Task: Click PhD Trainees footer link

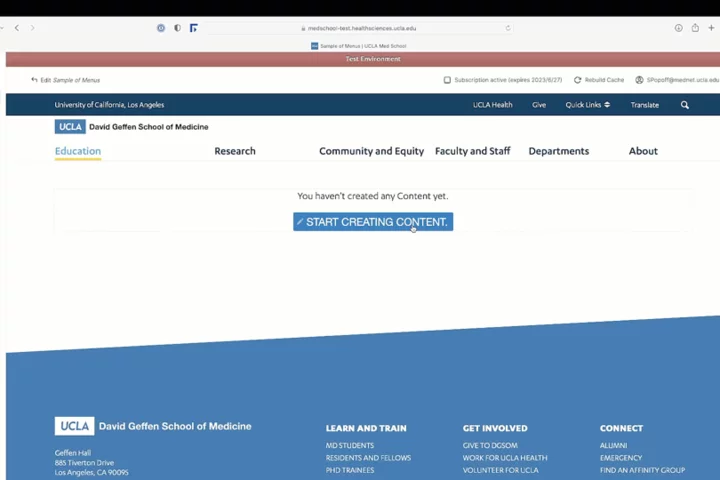Action: point(350,470)
